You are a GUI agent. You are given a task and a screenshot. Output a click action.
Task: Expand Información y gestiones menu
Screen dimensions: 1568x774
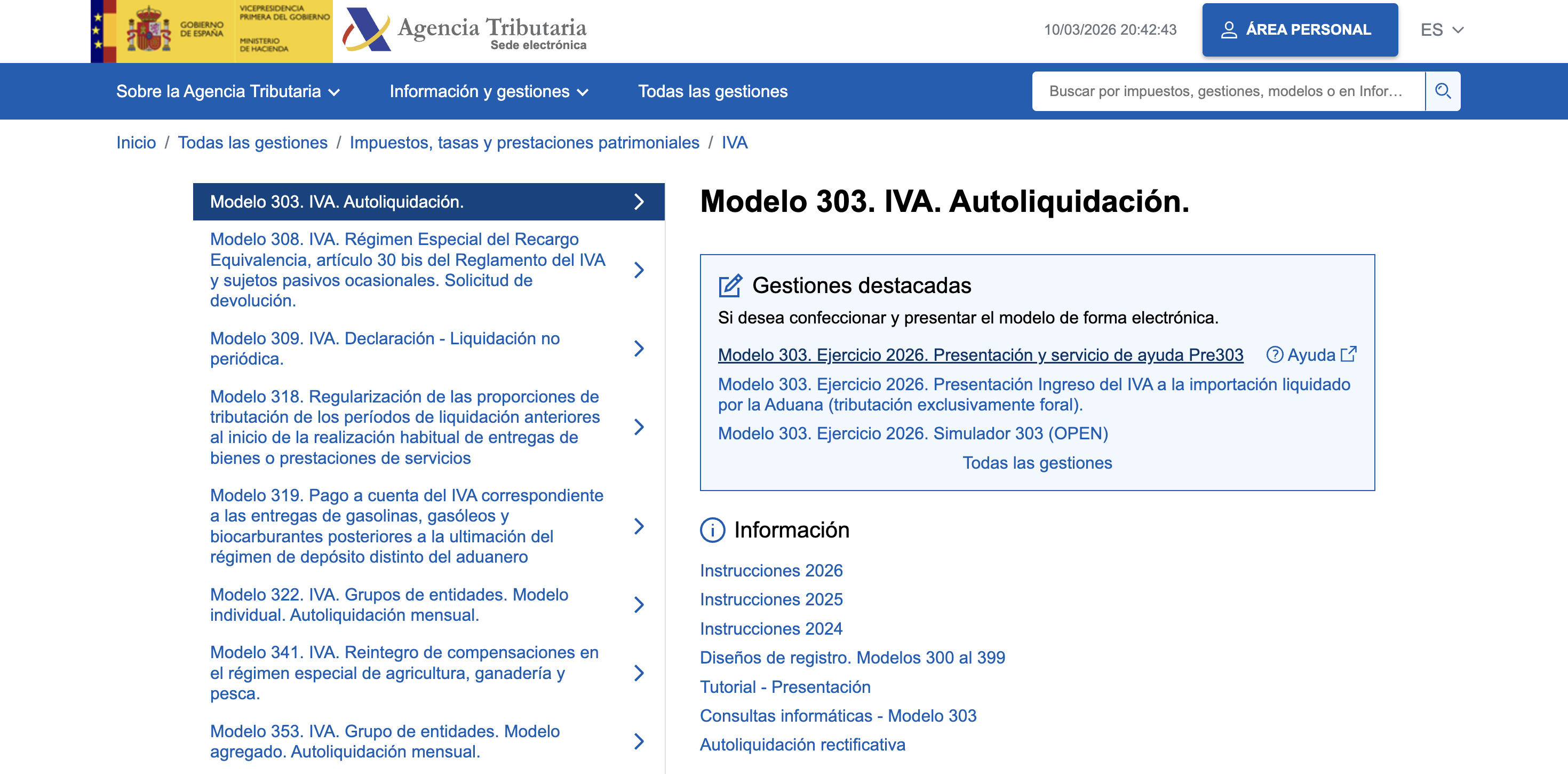489,91
